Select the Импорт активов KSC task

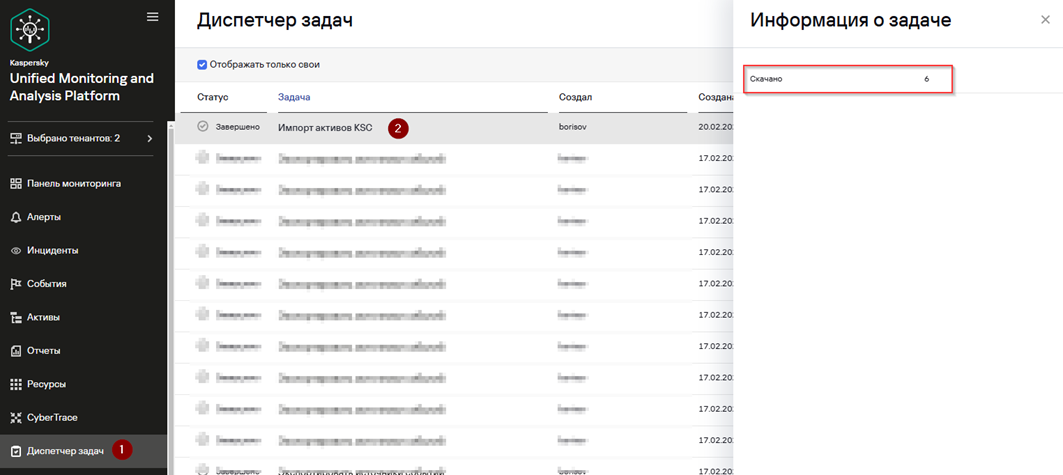(x=325, y=127)
